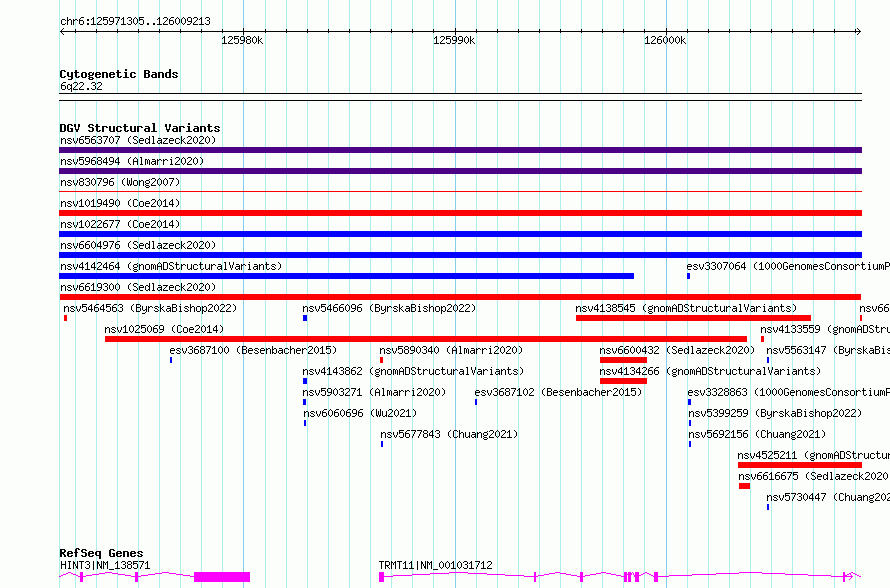This screenshot has height=588, width=890.
Task: Click the blue bar under nsv1022677
Action: tap(460, 234)
